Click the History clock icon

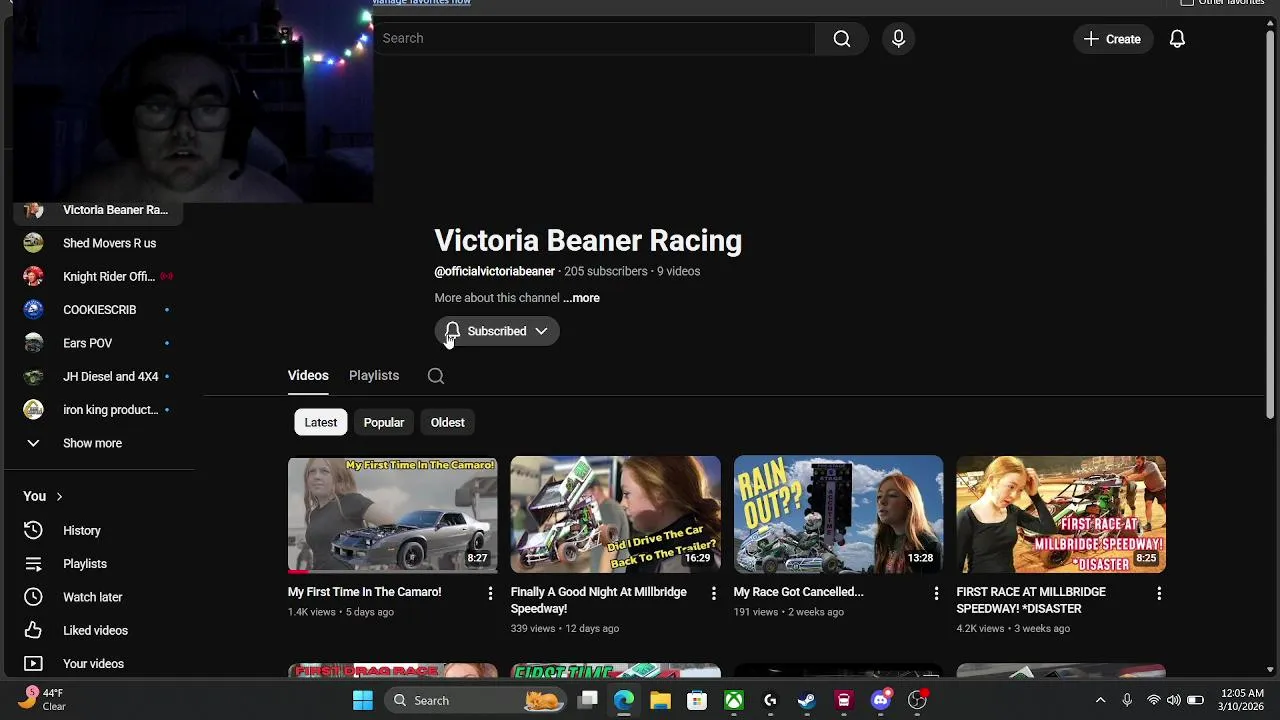[x=33, y=530]
